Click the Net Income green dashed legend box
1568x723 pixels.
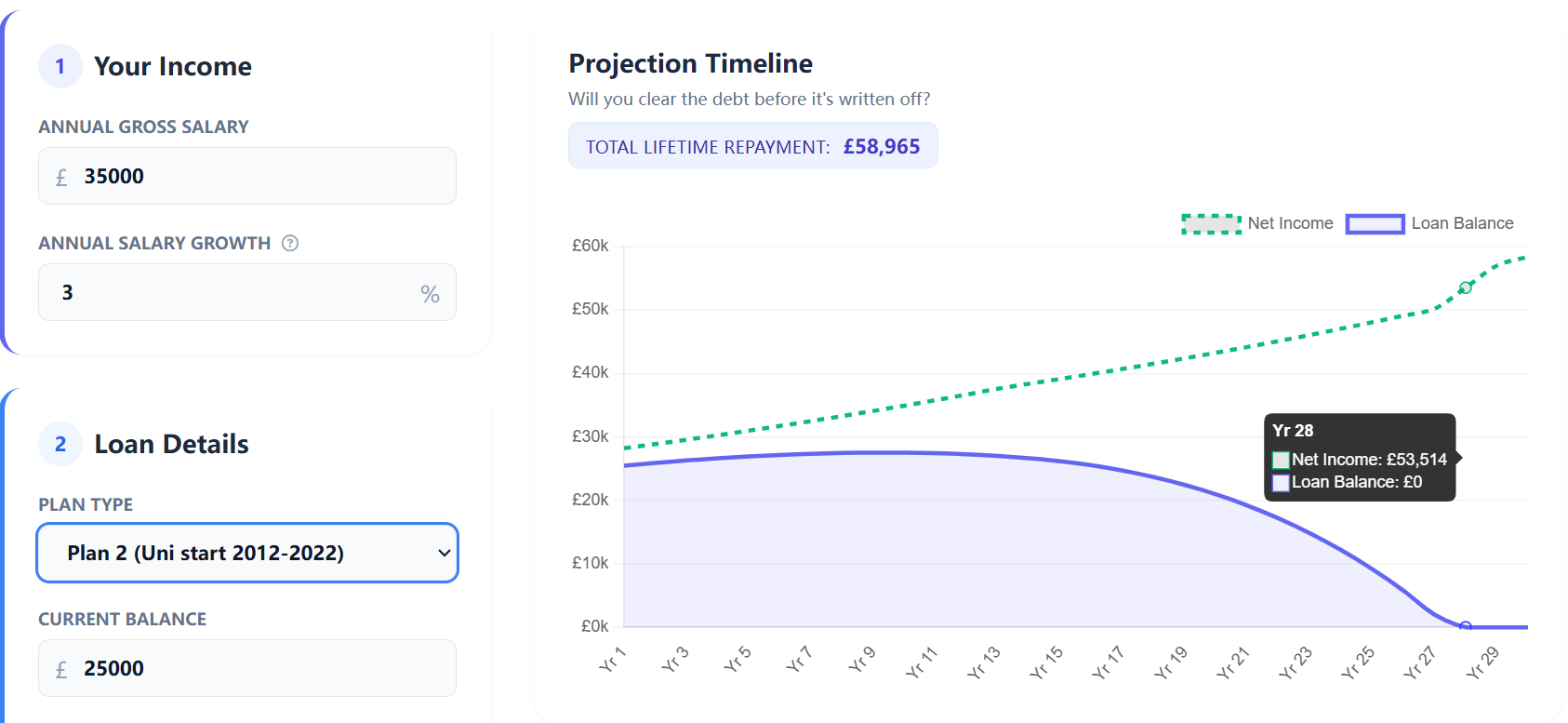(x=1211, y=223)
